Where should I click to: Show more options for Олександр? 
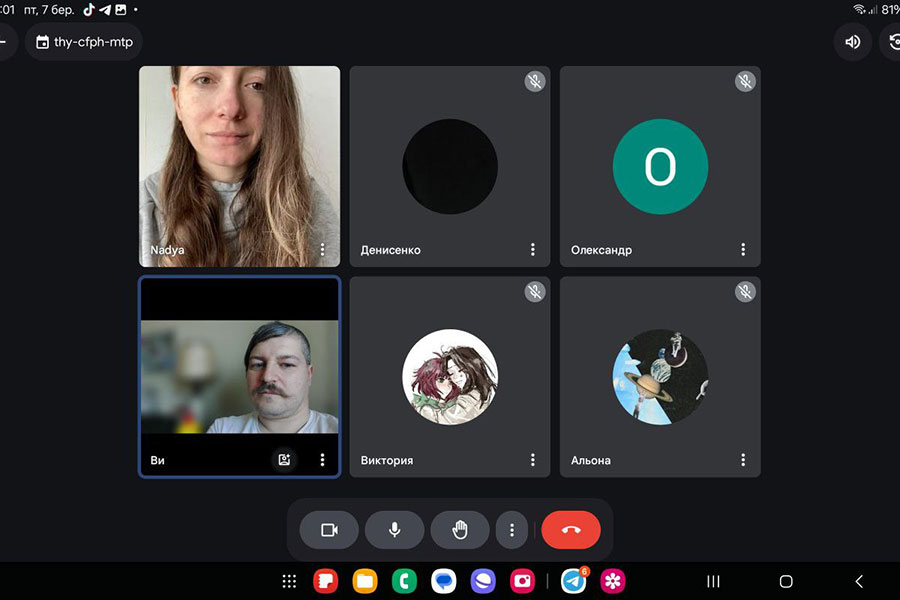coord(743,249)
